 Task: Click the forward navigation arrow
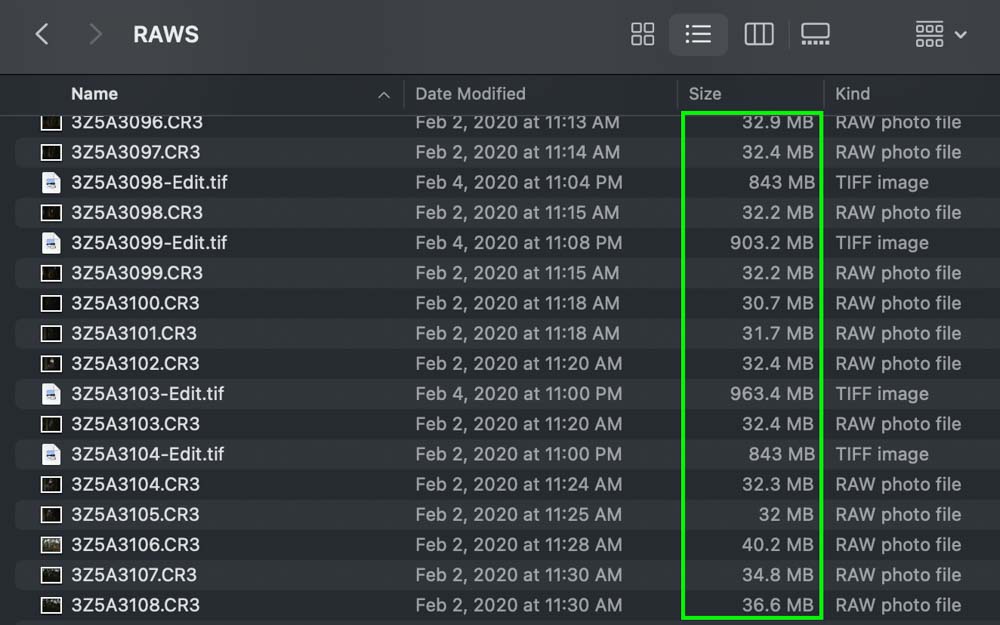point(94,33)
